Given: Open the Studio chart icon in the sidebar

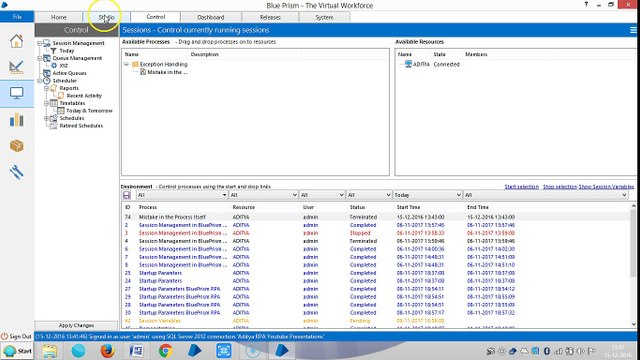Looking at the screenshot, I should click(x=16, y=67).
